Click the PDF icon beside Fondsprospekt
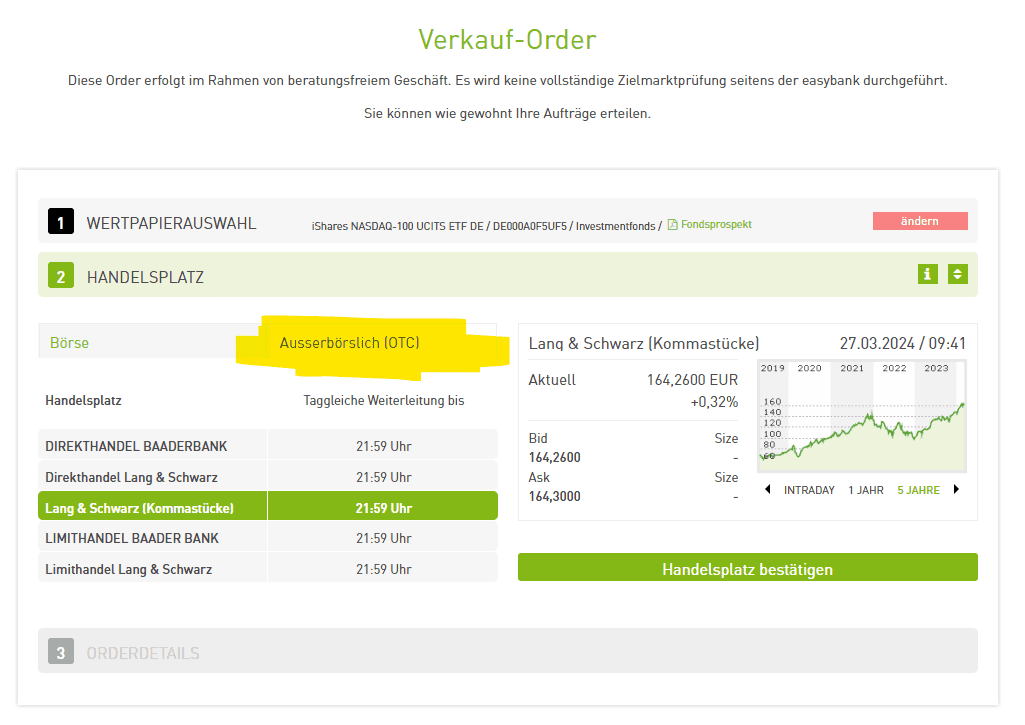The height and width of the screenshot is (725, 1025). [672, 225]
